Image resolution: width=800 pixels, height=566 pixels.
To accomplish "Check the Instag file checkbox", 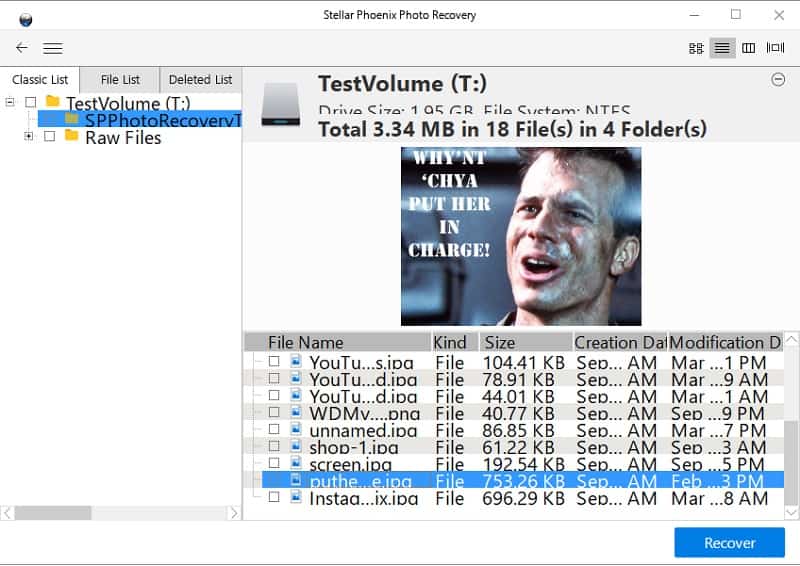I will (274, 497).
